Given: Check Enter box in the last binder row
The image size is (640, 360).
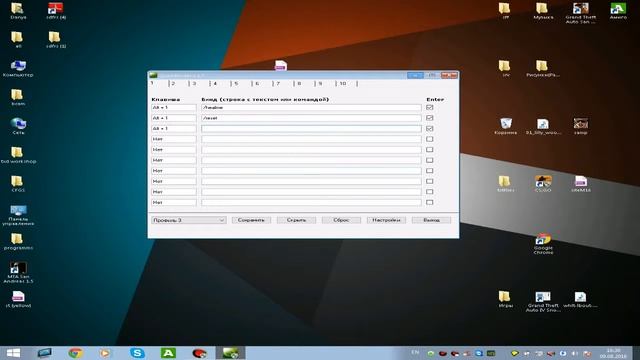Looking at the screenshot, I should coord(429,202).
